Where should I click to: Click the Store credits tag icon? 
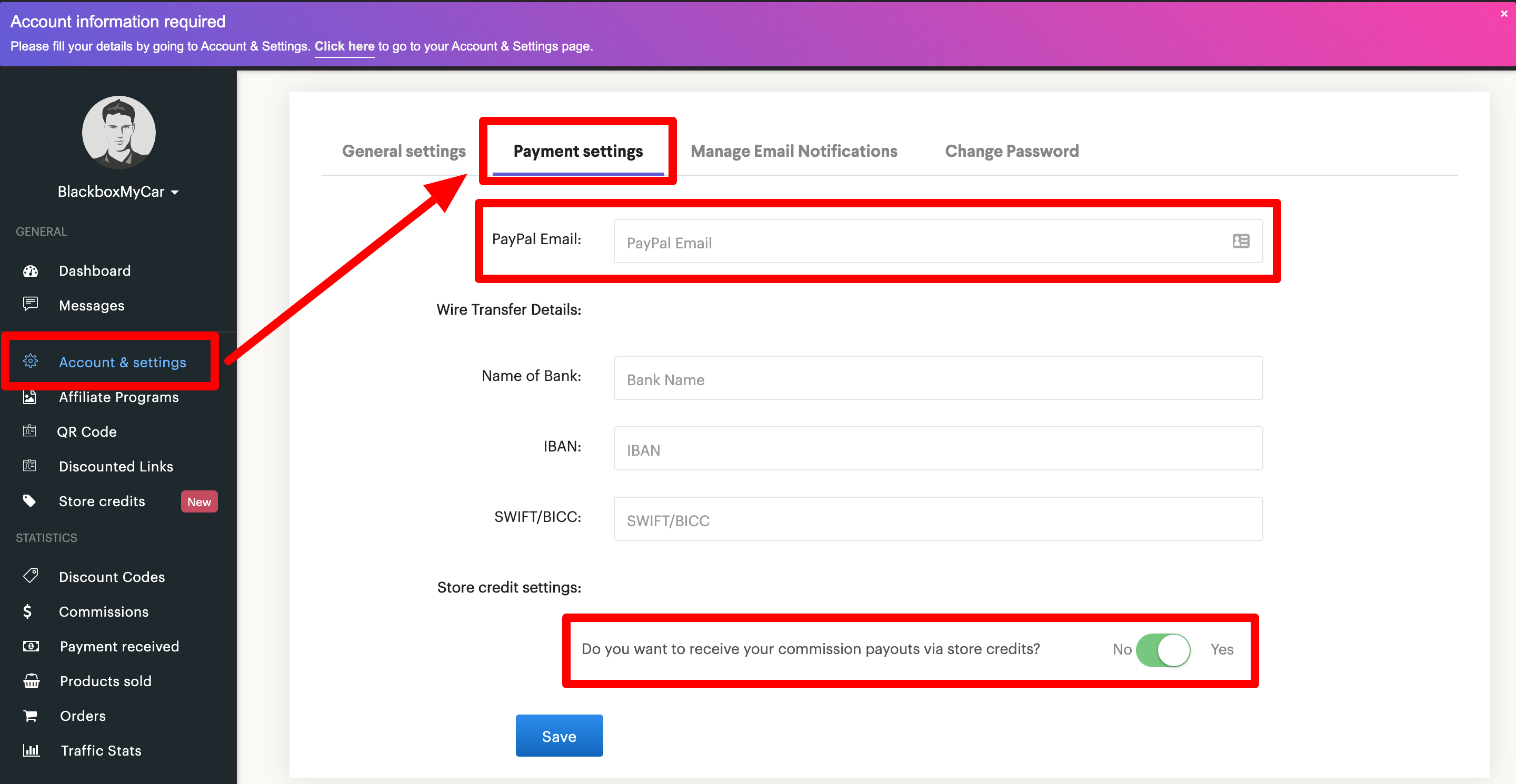click(29, 501)
